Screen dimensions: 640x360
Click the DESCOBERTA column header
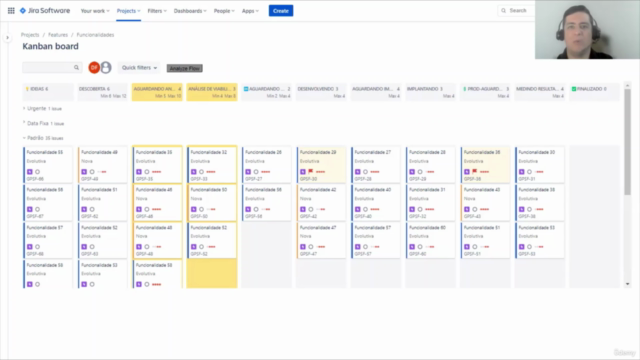pyautogui.click(x=102, y=92)
